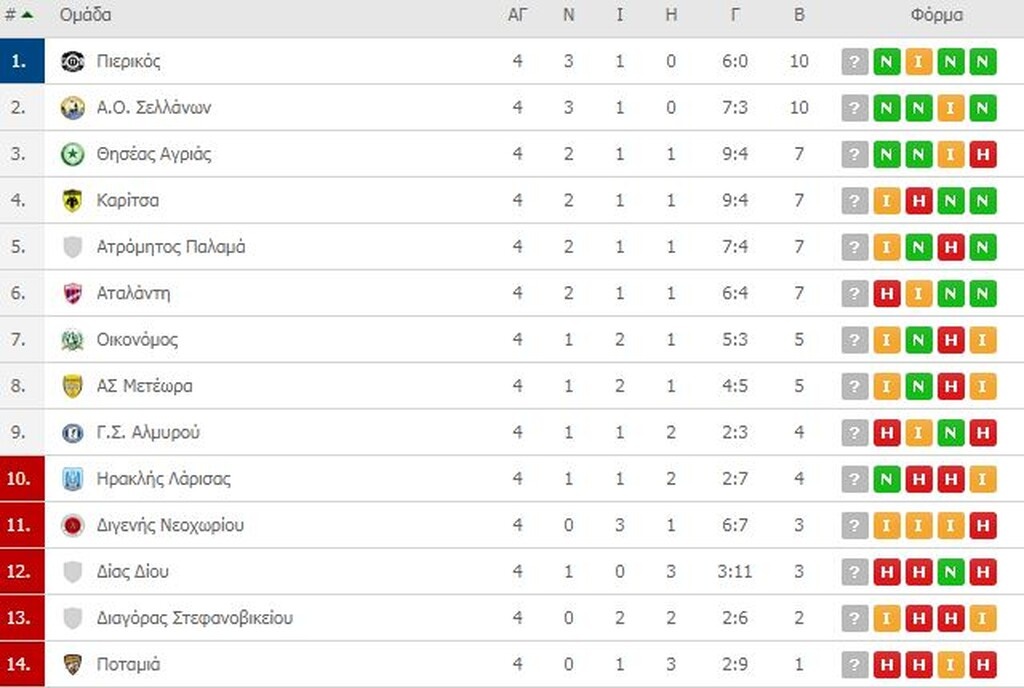1024x688 pixels.
Task: Click the Ποταμιά team crest icon
Action: coord(72,665)
